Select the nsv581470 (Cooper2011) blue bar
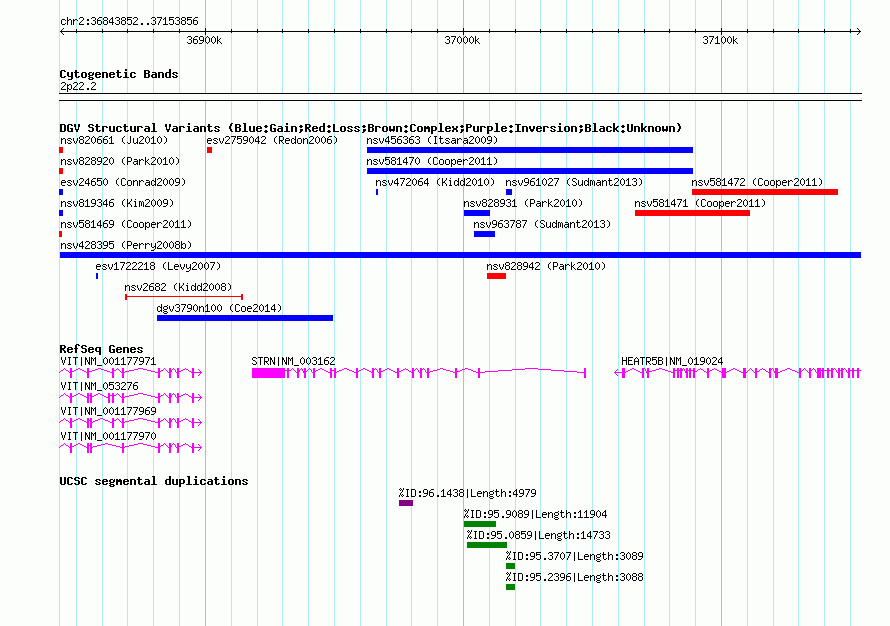Viewport: 890px width, 626px height. [530, 171]
